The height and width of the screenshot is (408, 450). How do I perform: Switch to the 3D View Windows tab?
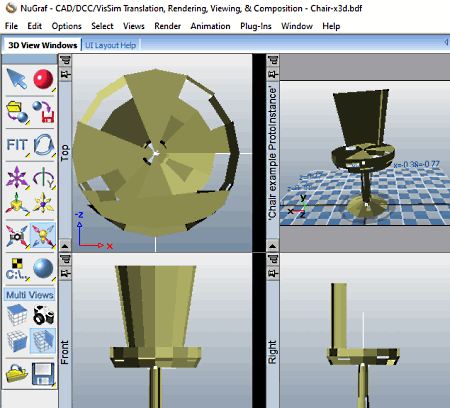coord(42,45)
